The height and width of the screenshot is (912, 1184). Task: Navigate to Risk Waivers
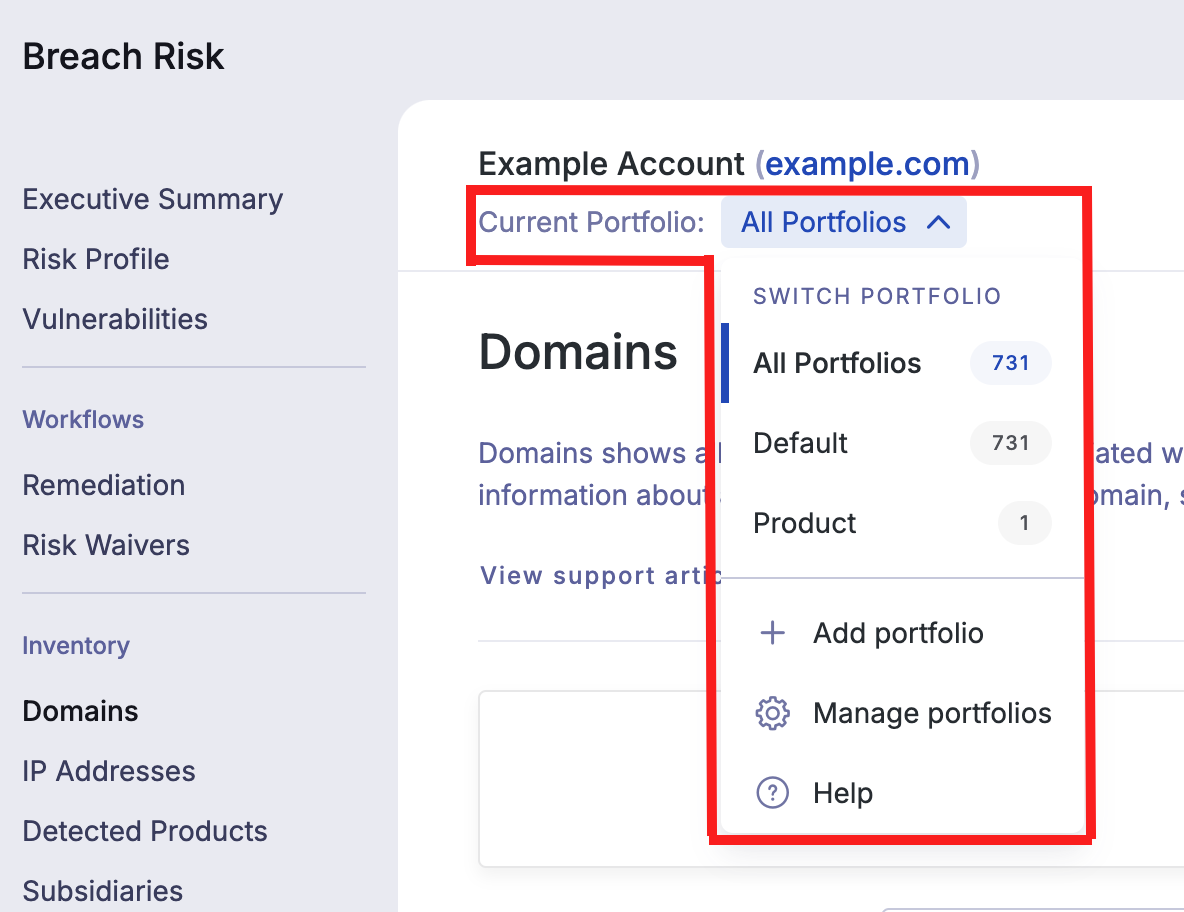[x=105, y=545]
